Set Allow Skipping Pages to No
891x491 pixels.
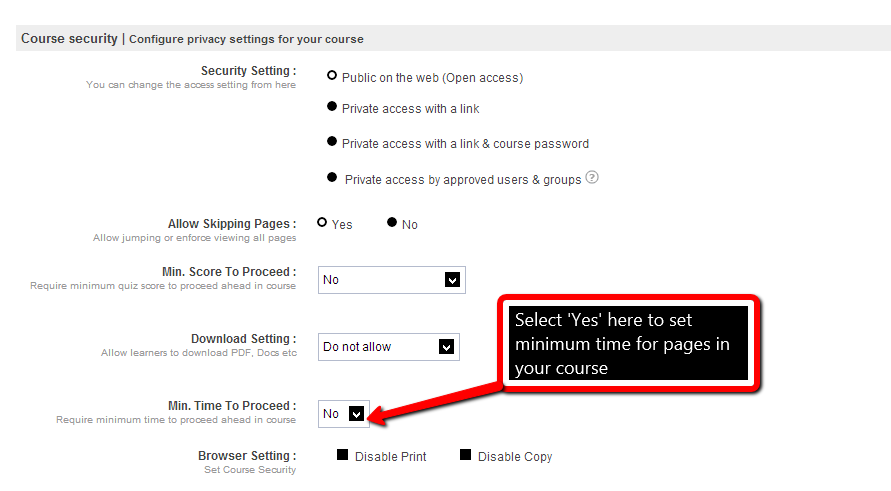(x=392, y=223)
